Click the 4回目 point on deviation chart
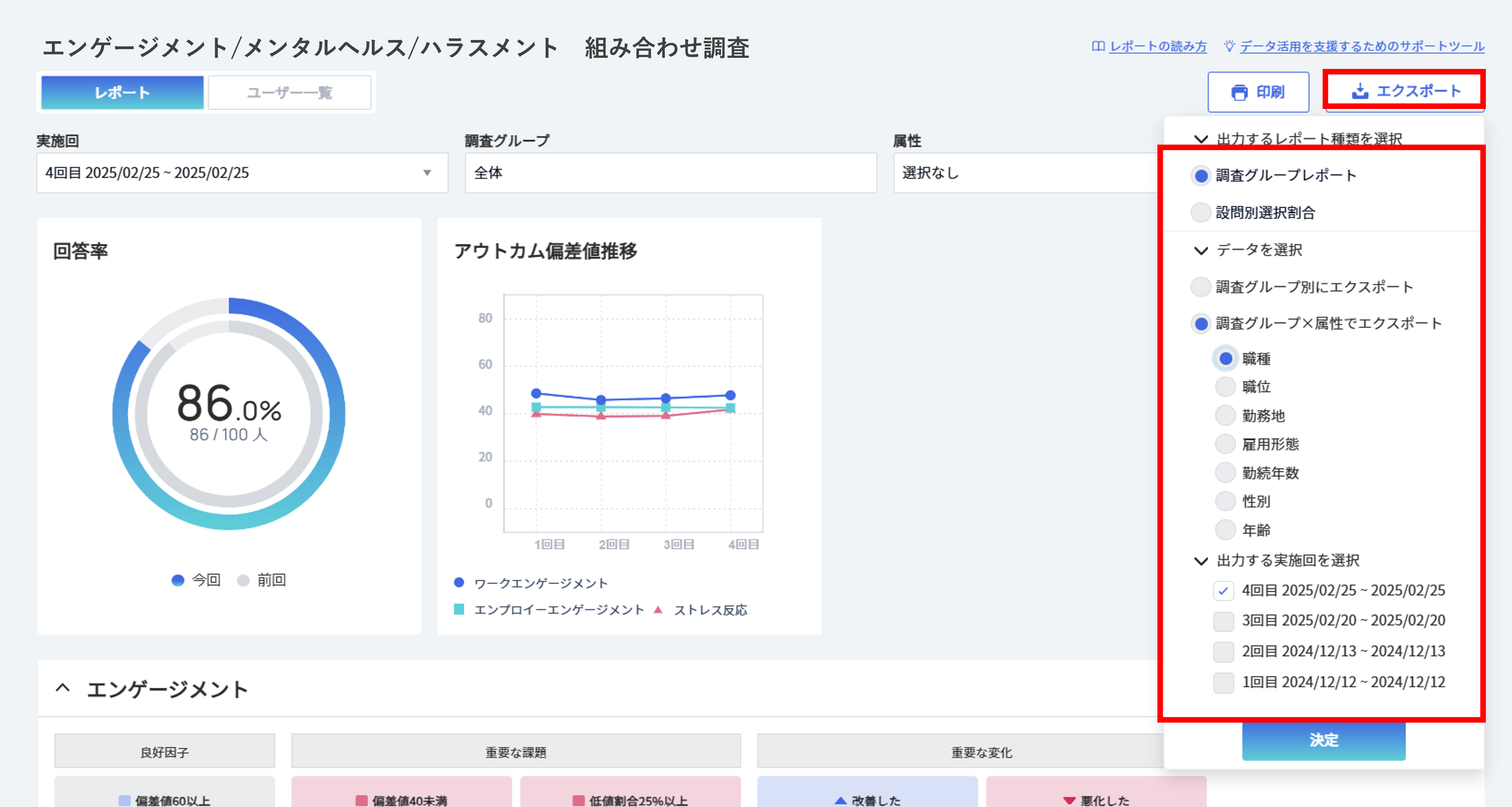This screenshot has width=1512, height=807. tap(730, 395)
